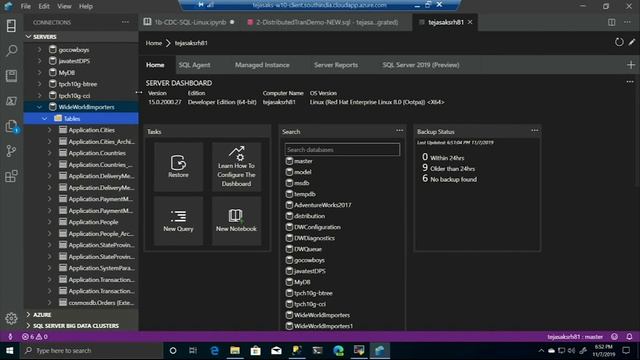This screenshot has height=360, width=640.
Task: Open the Help menu
Action: [86, 6]
